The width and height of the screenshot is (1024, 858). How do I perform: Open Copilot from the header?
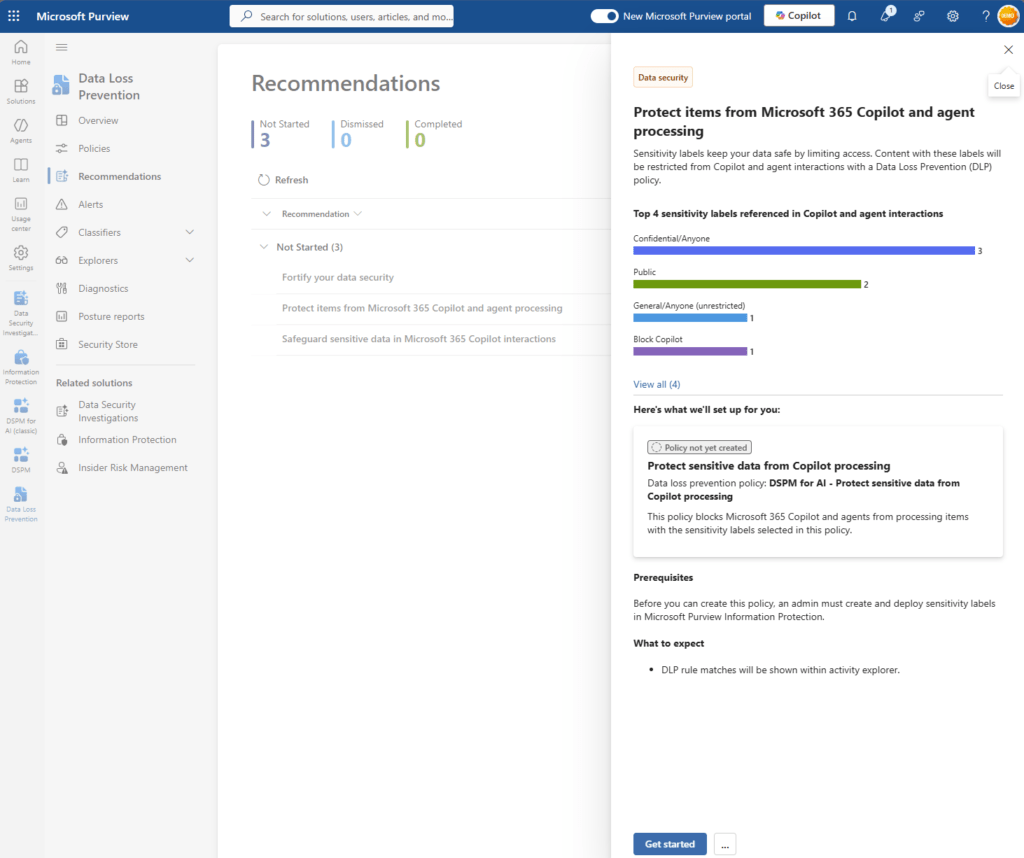point(799,16)
